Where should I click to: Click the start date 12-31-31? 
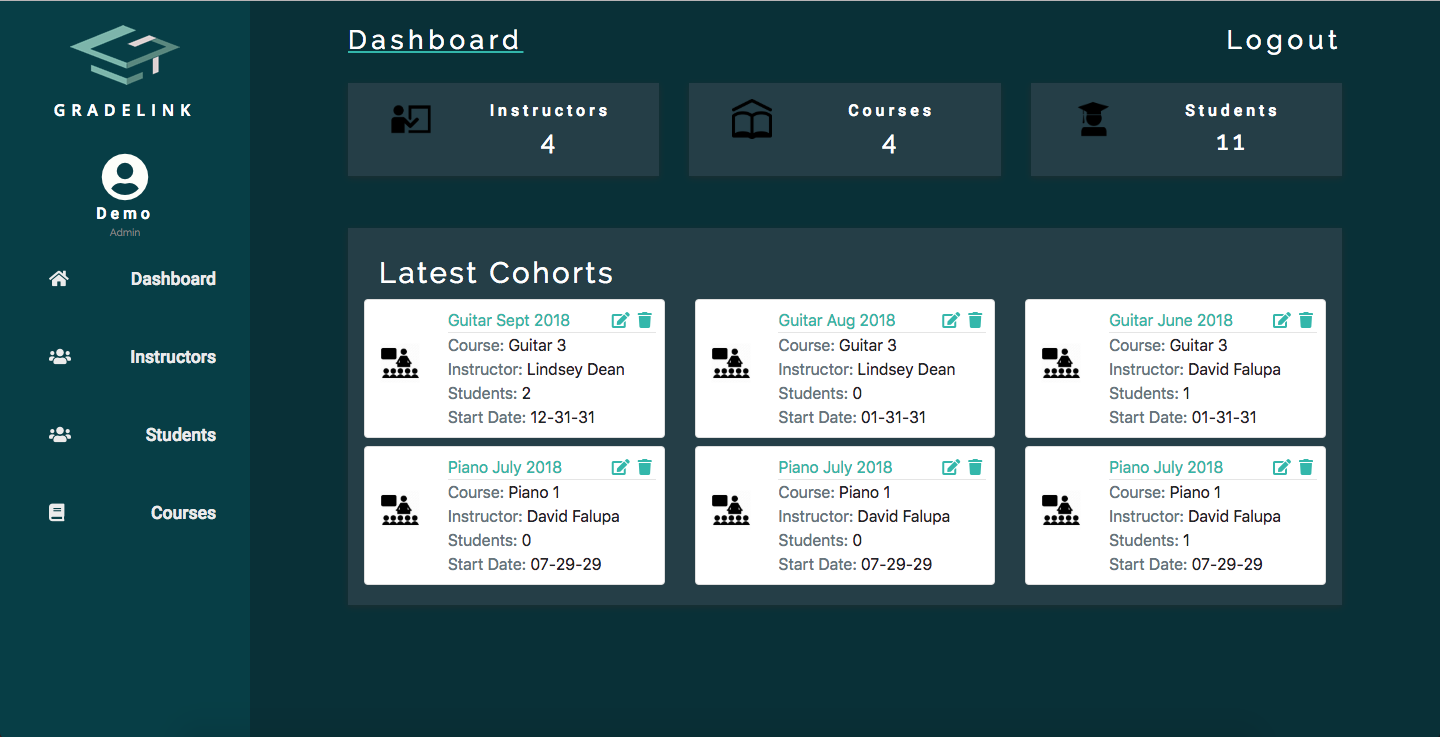point(563,417)
